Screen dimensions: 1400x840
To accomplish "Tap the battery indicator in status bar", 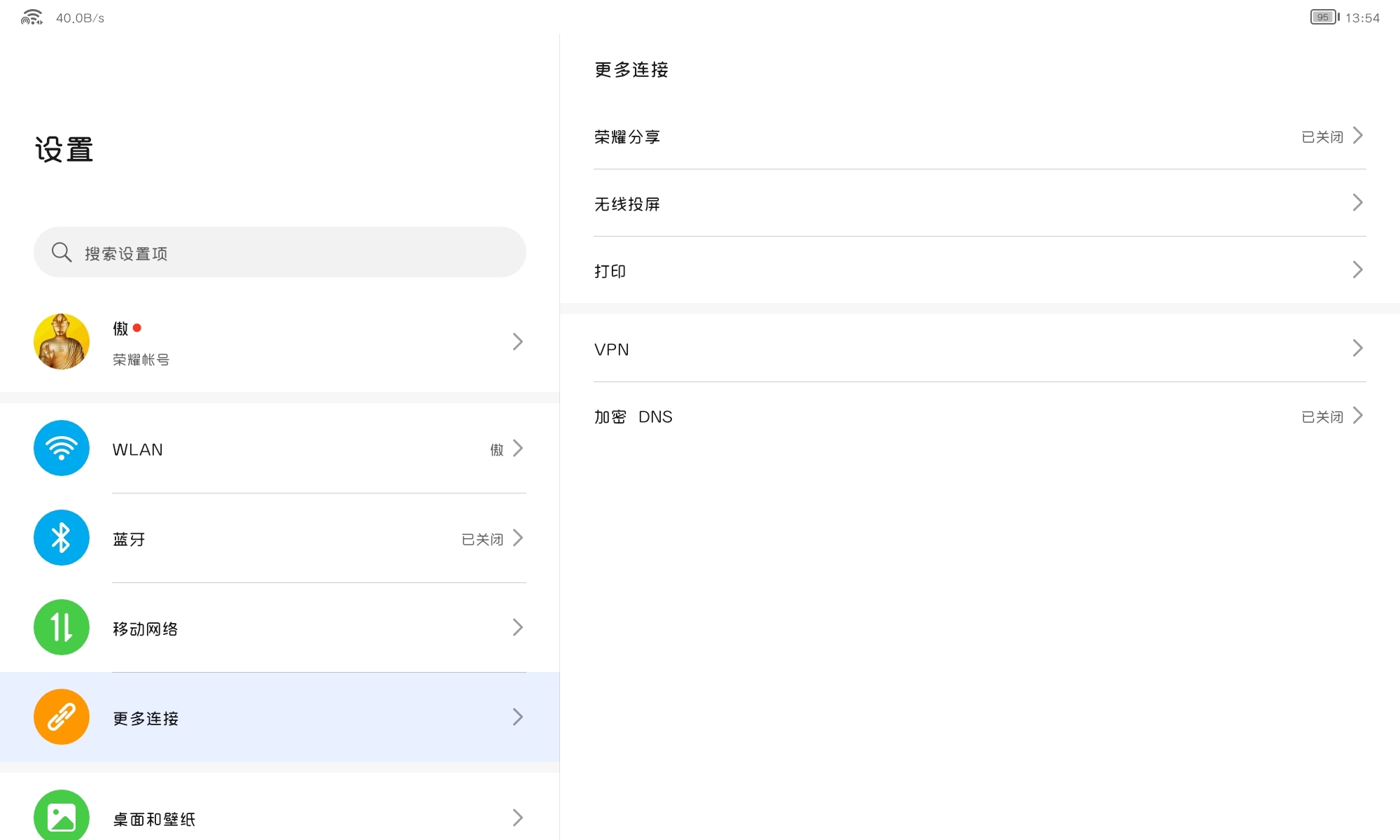I will point(1324,17).
